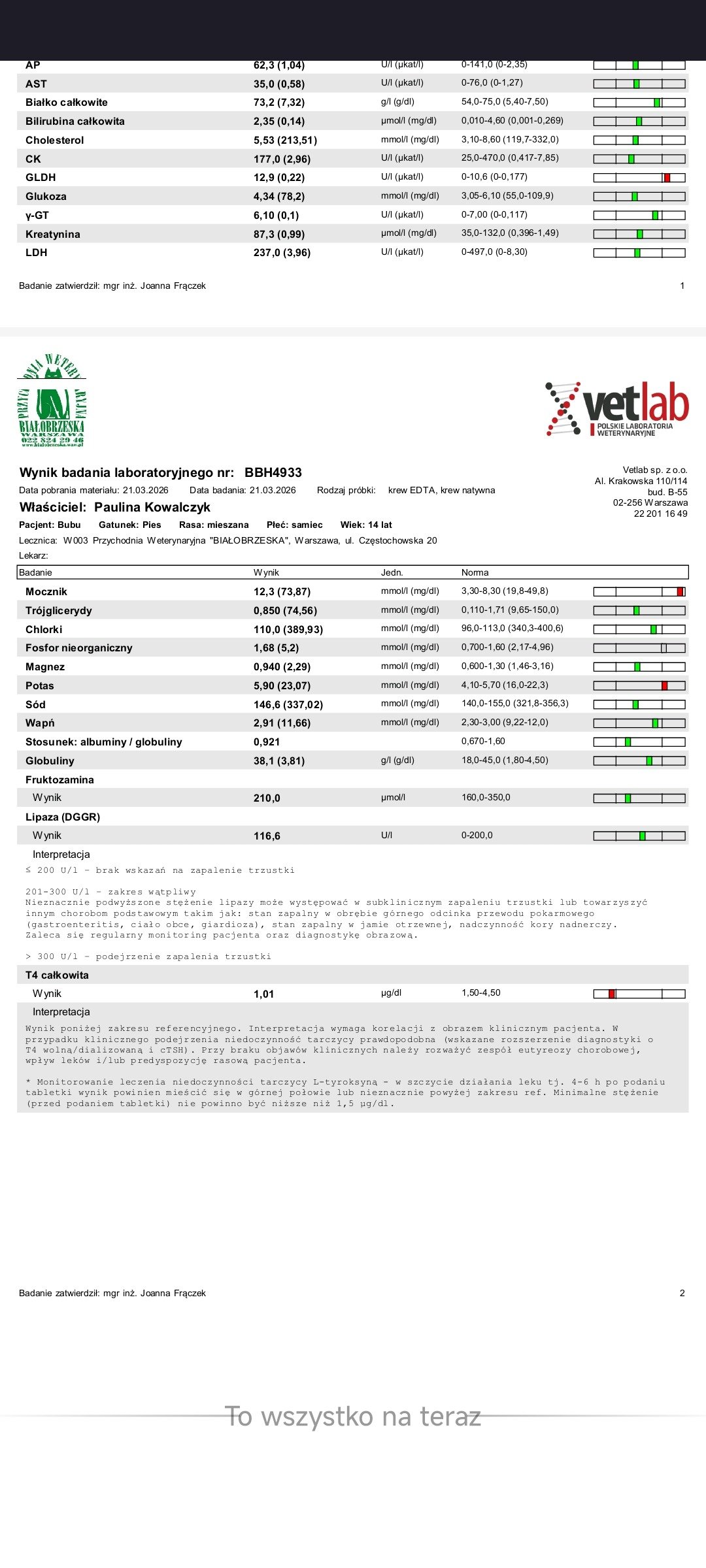
Task: Click the Lipaza result 116,6
Action: click(267, 836)
